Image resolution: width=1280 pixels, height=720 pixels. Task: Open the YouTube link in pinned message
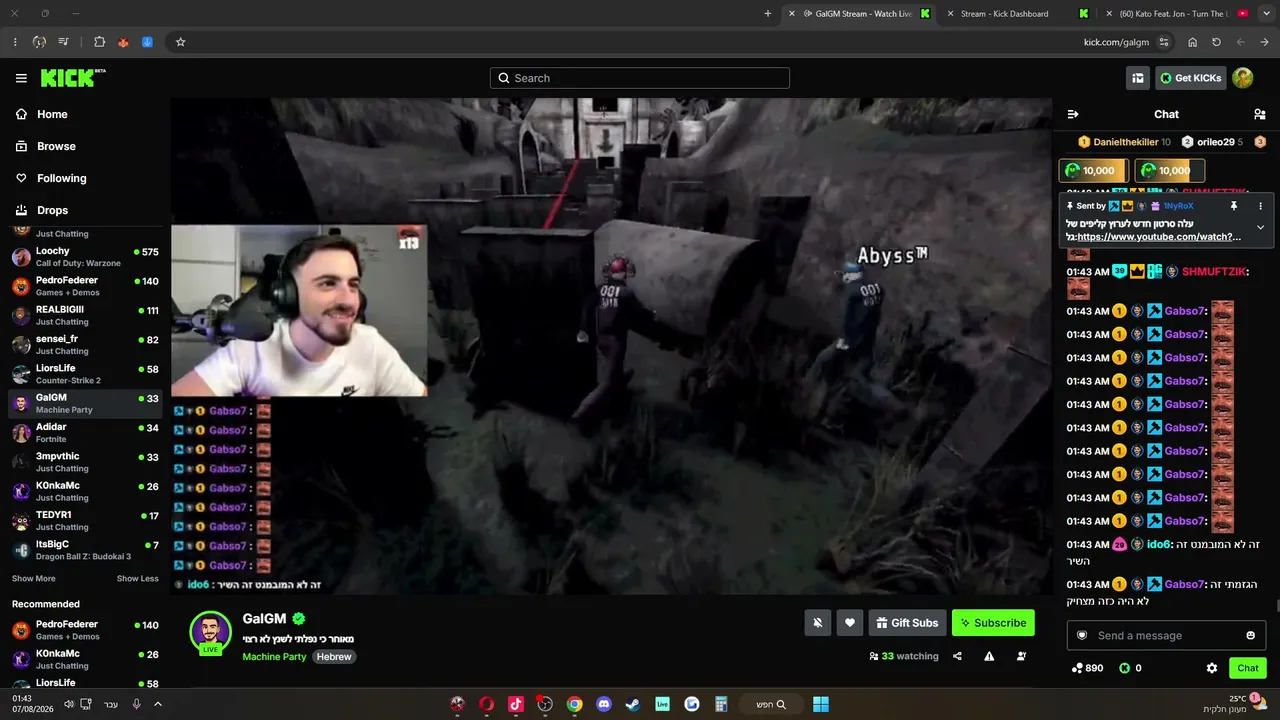point(1159,237)
